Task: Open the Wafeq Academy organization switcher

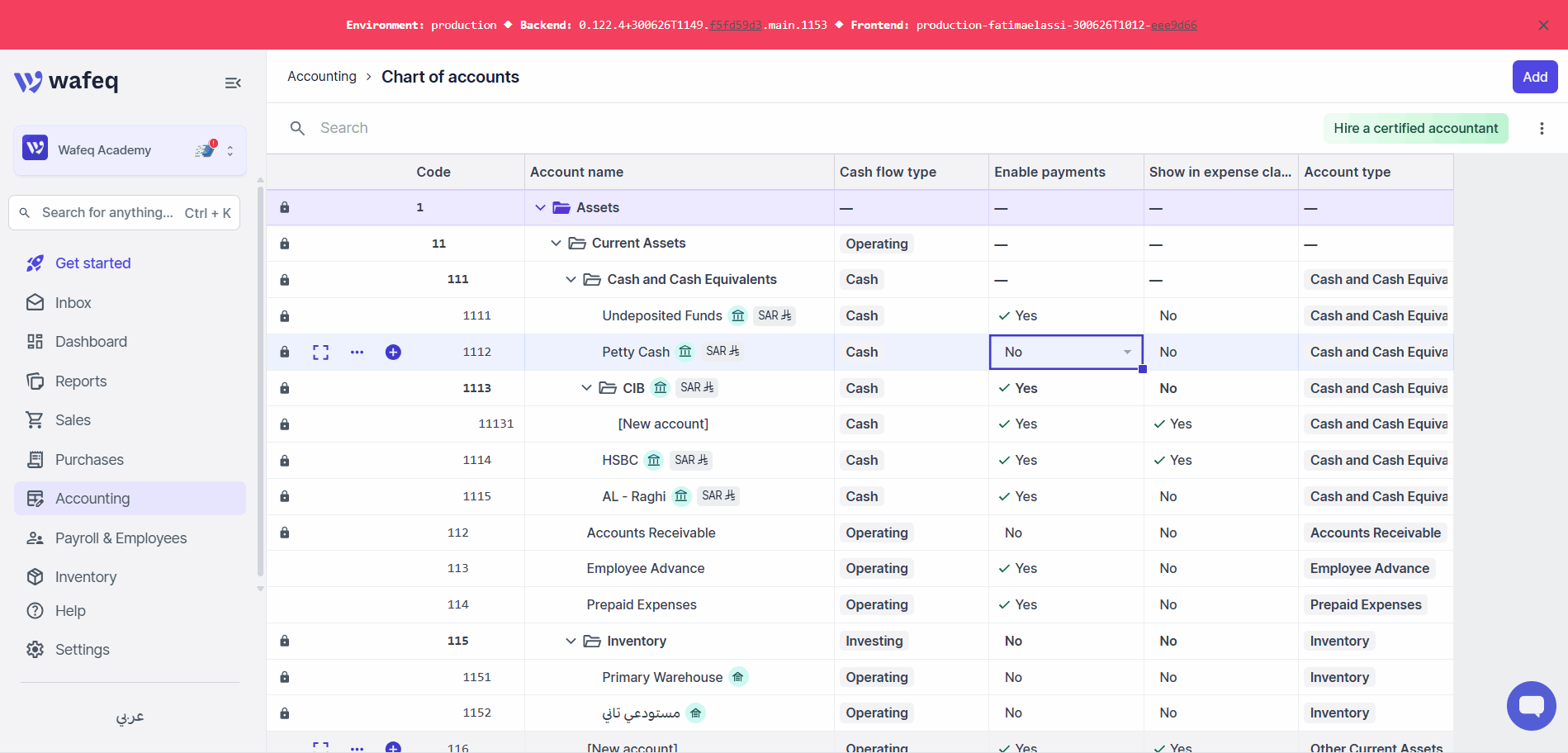Action: tap(130, 150)
